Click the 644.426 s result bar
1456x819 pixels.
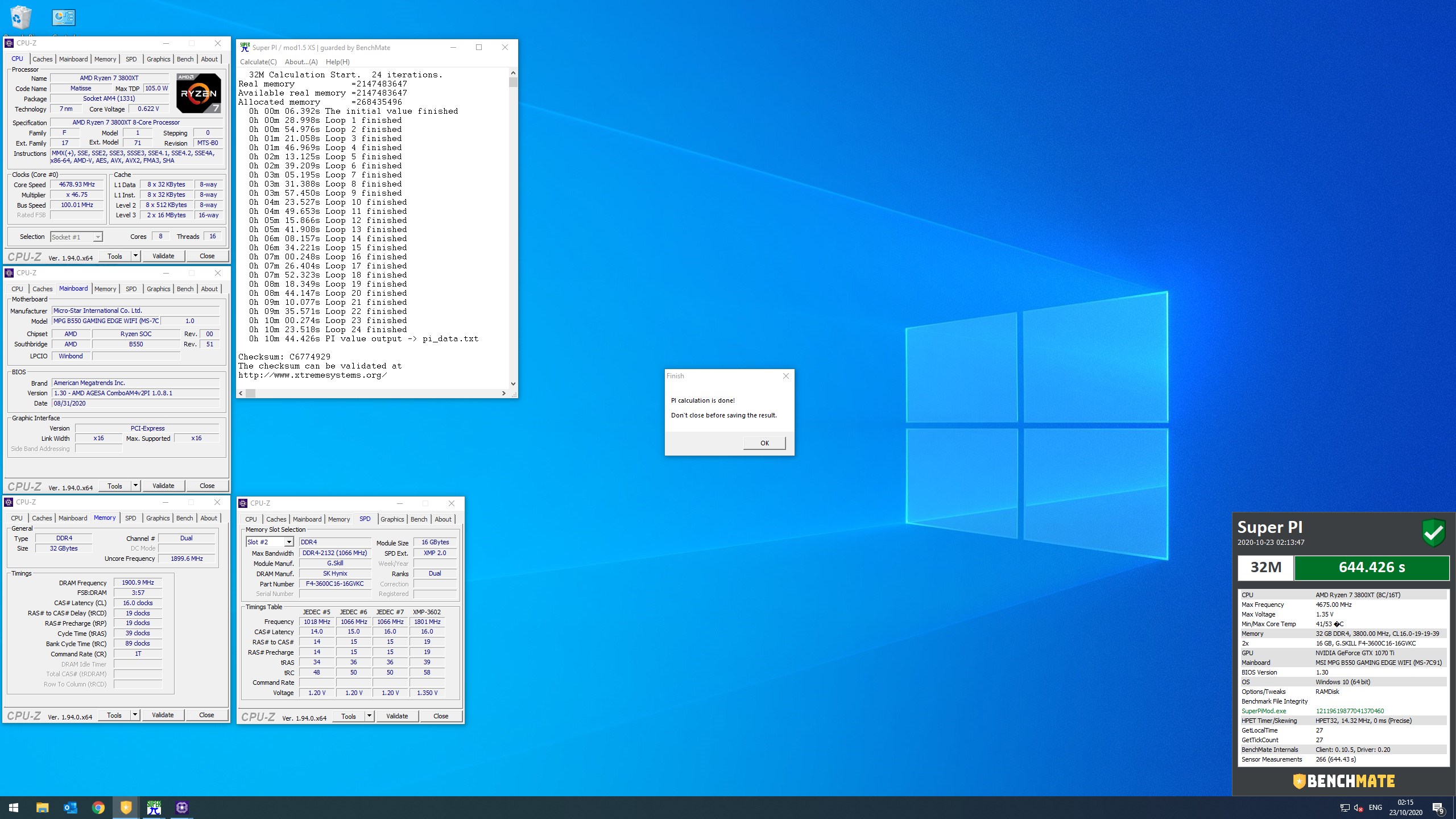1372,568
